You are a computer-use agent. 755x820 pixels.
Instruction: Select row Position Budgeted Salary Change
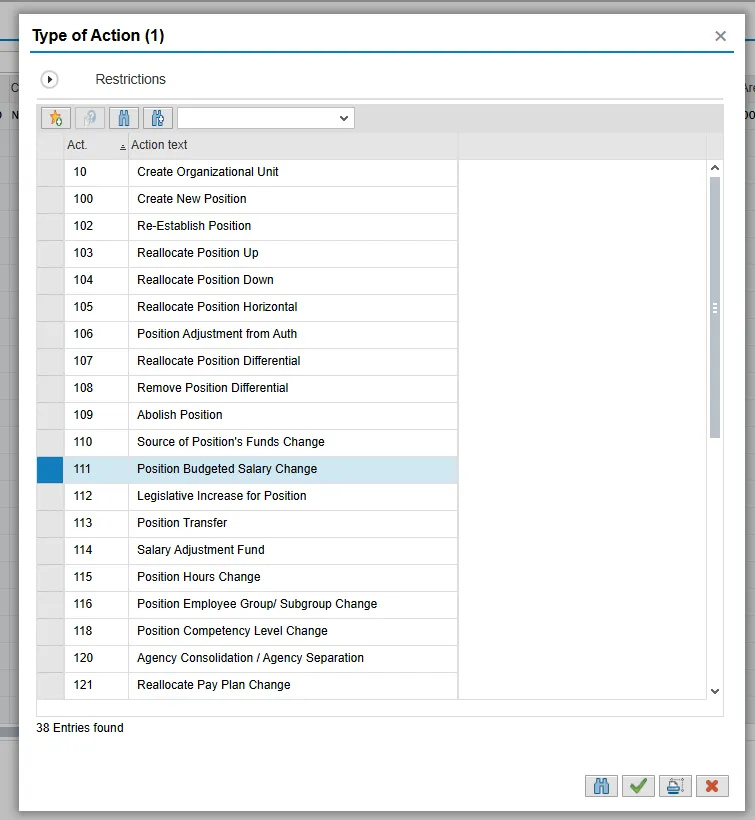247,469
